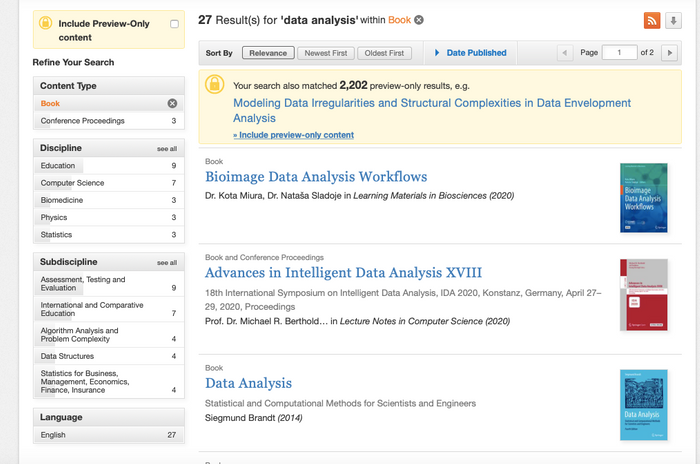
Task: Filter by Assessment, Testing and Evaluation
Action: [108, 284]
